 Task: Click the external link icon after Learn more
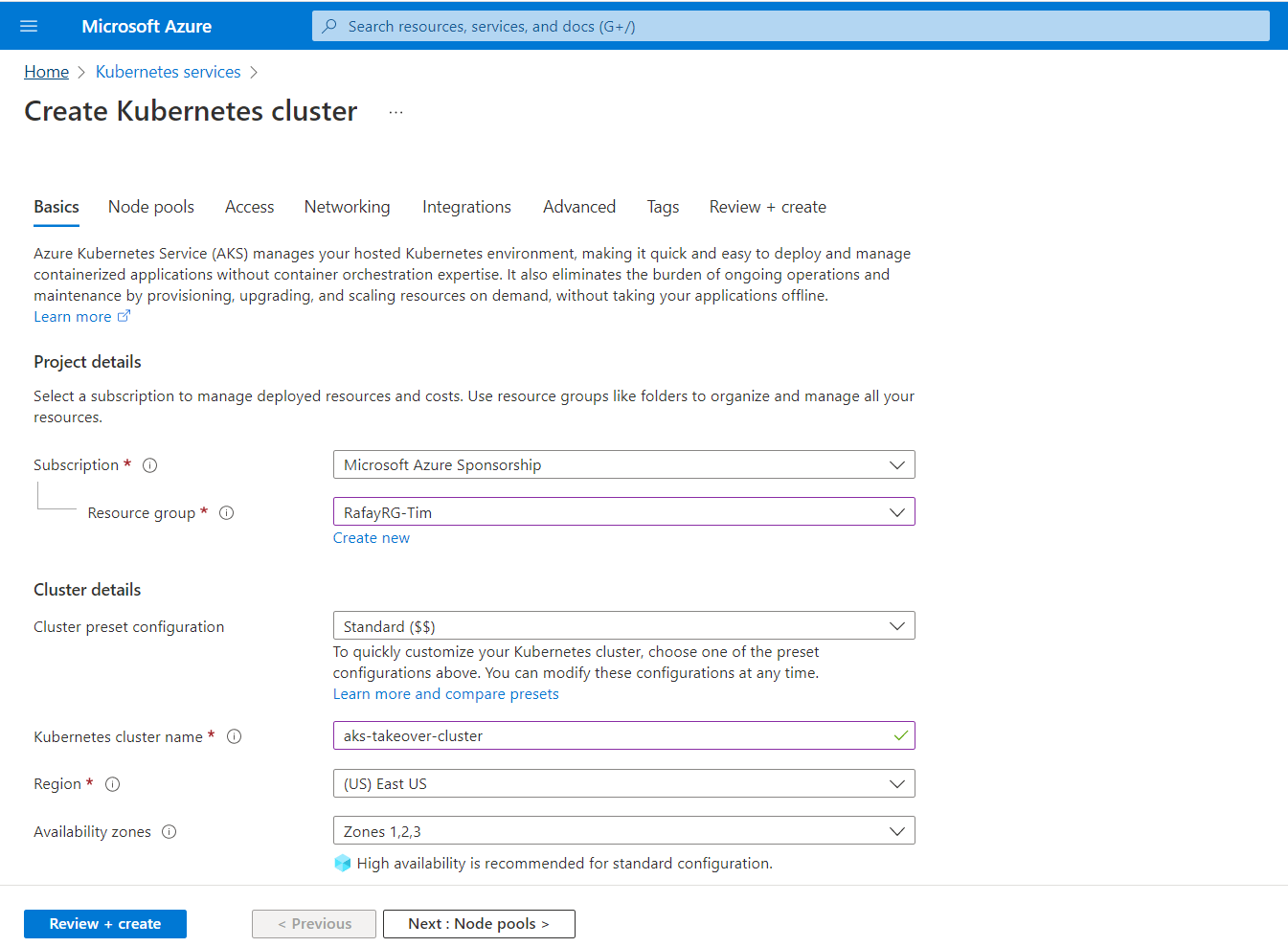[124, 316]
